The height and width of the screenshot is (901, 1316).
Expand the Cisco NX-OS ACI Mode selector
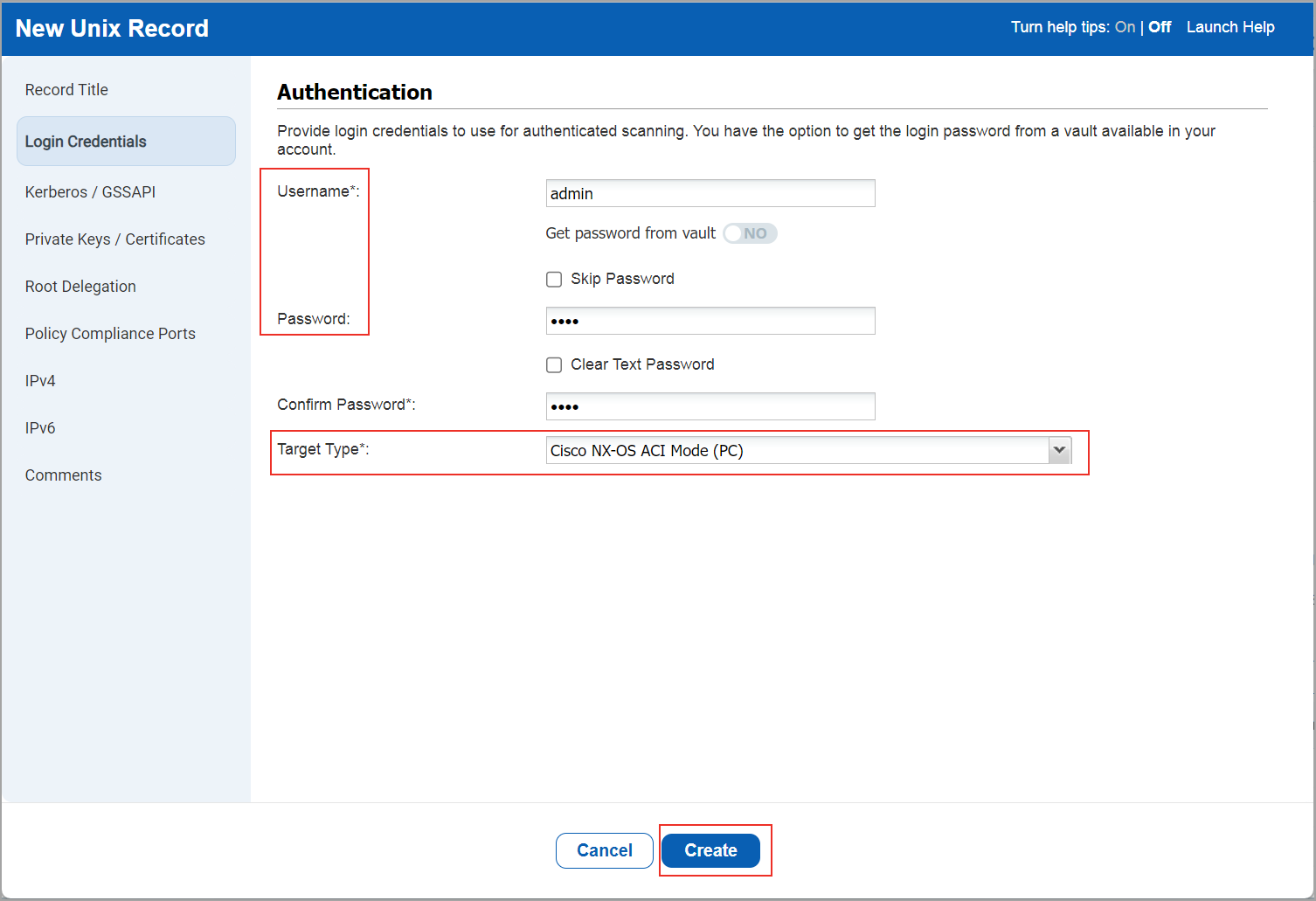(x=1059, y=449)
